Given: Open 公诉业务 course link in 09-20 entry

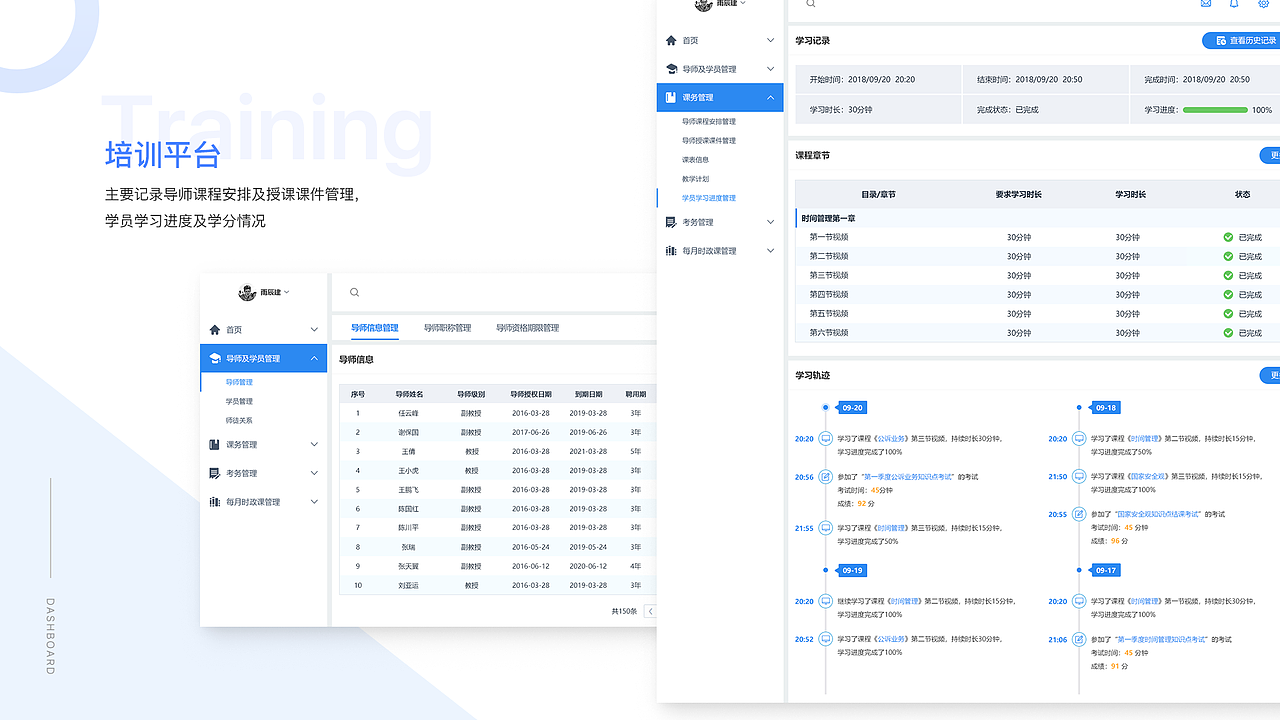Looking at the screenshot, I should (891, 438).
